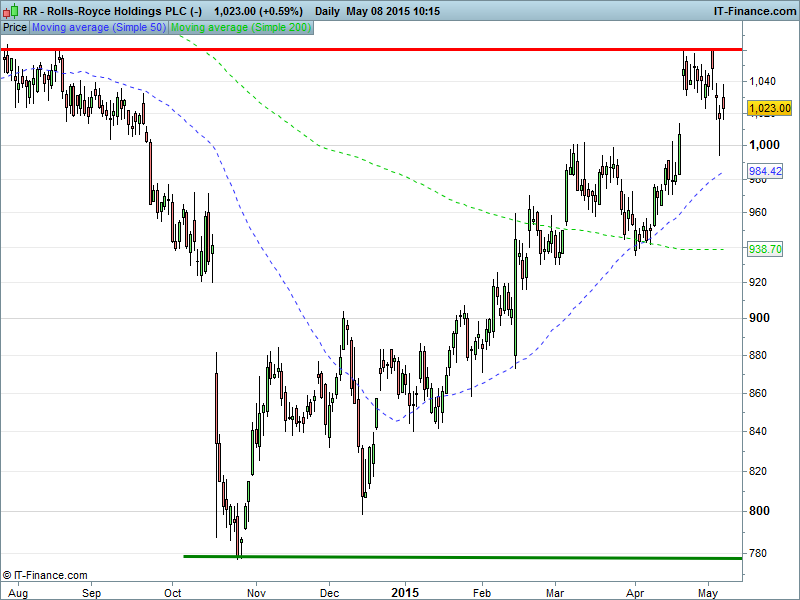800x600 pixels.
Task: Click the 2015 label on the time axis
Action: (x=405, y=591)
